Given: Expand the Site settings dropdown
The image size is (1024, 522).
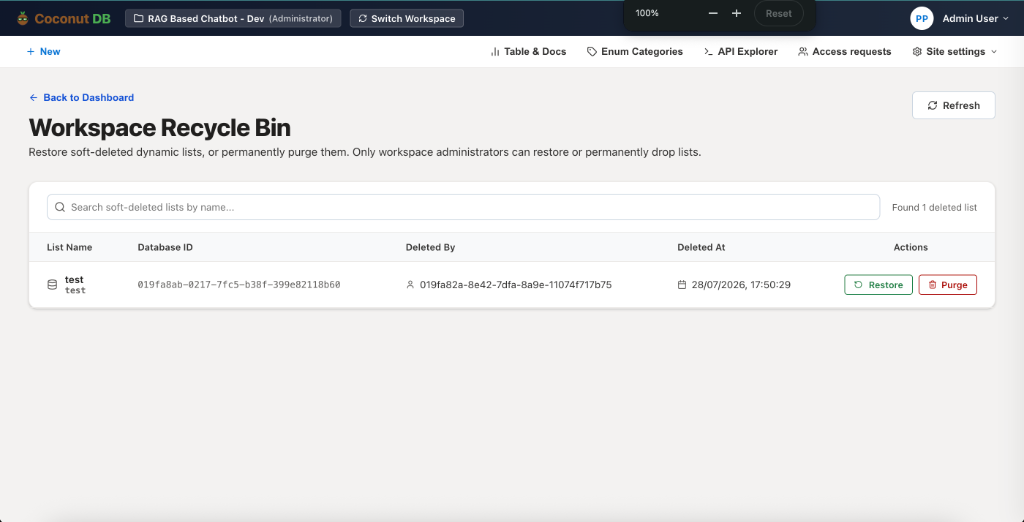Looking at the screenshot, I should tap(955, 52).
